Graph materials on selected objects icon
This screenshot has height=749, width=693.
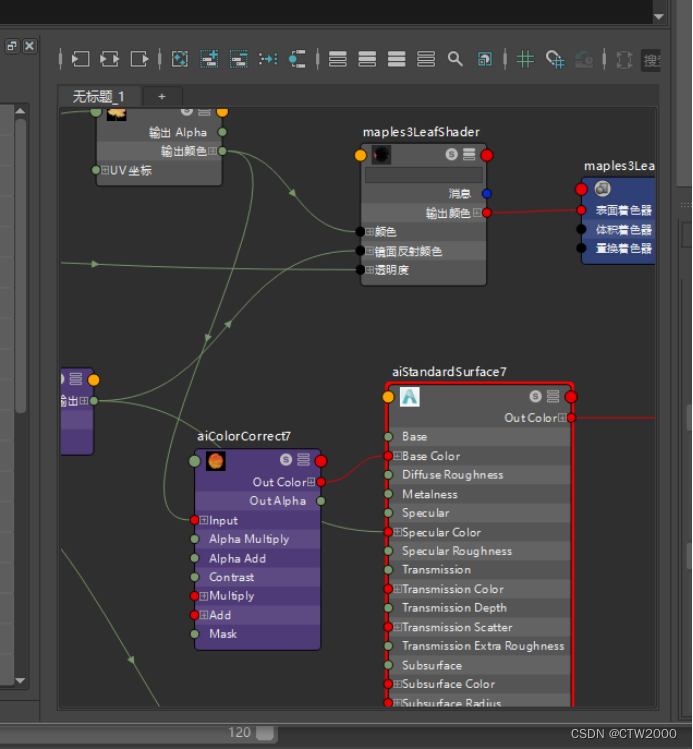click(297, 59)
